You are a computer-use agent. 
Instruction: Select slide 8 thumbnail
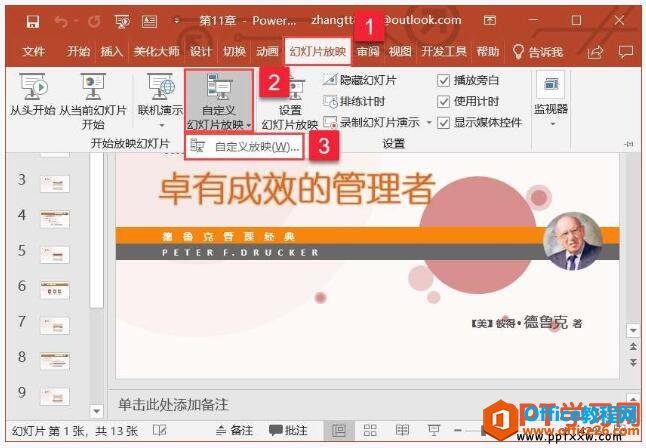(55, 361)
